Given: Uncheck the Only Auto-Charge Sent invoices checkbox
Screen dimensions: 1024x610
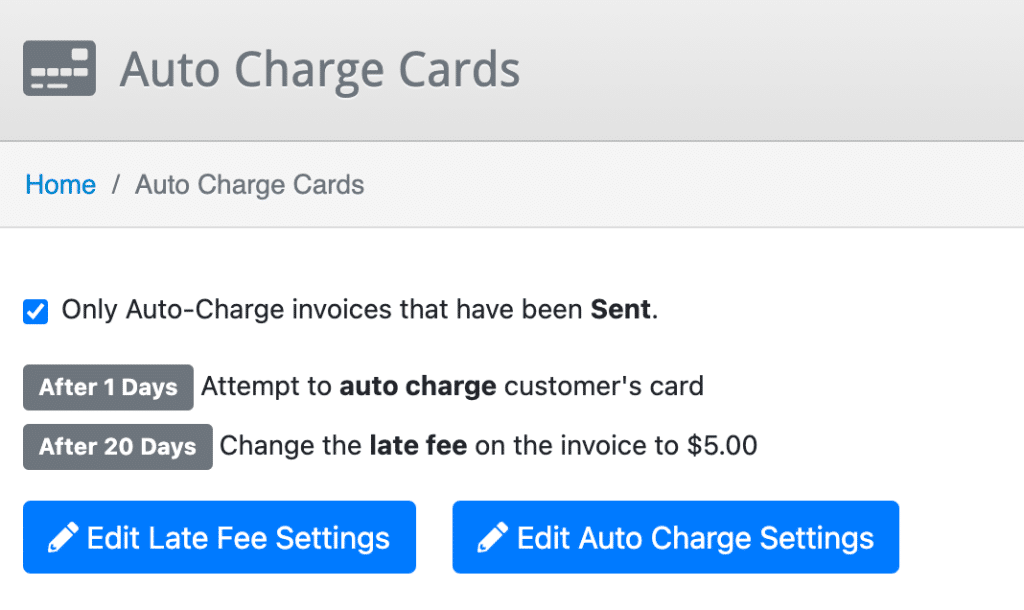Looking at the screenshot, I should pos(35,312).
